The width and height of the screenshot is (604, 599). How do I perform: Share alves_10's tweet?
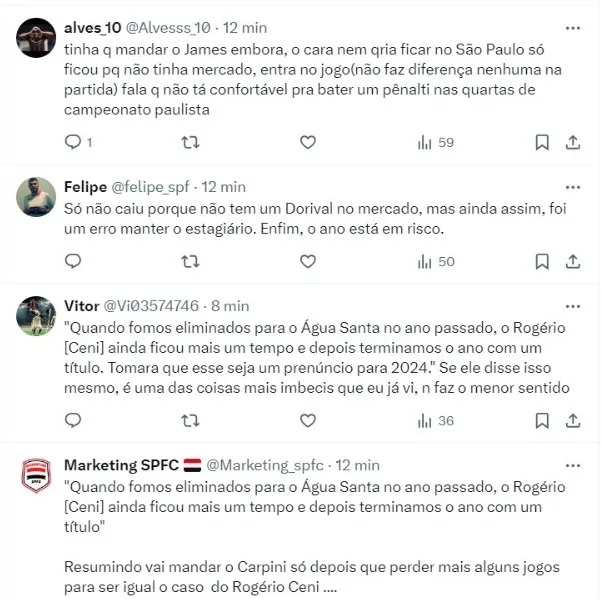573,143
